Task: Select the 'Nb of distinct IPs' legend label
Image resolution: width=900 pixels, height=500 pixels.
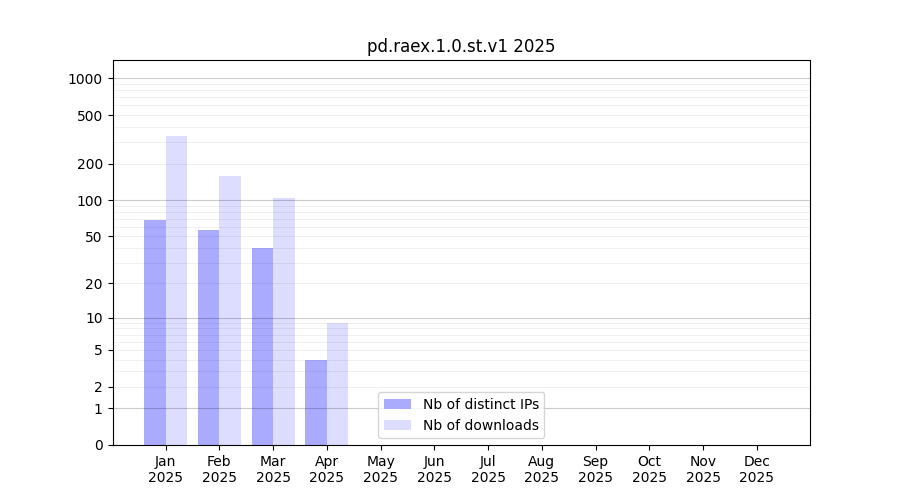Action: tap(481, 404)
